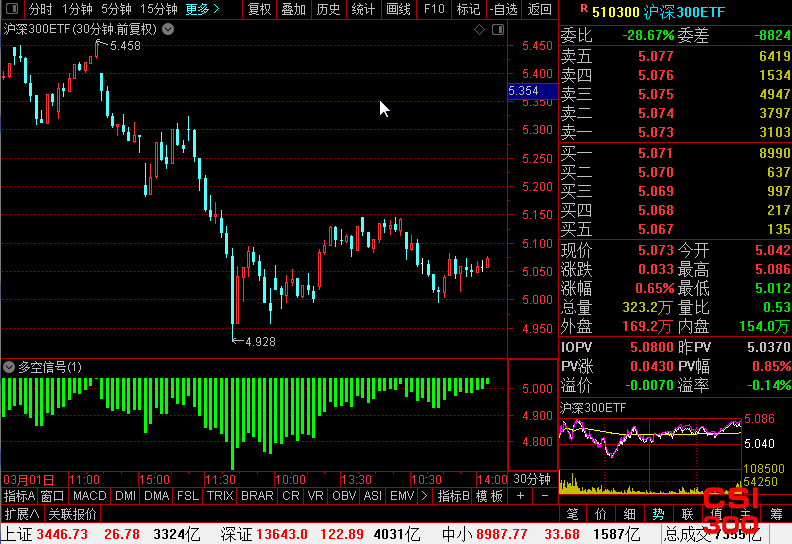Select the 1分钟 period
This screenshot has height=544, width=792.
click(77, 9)
